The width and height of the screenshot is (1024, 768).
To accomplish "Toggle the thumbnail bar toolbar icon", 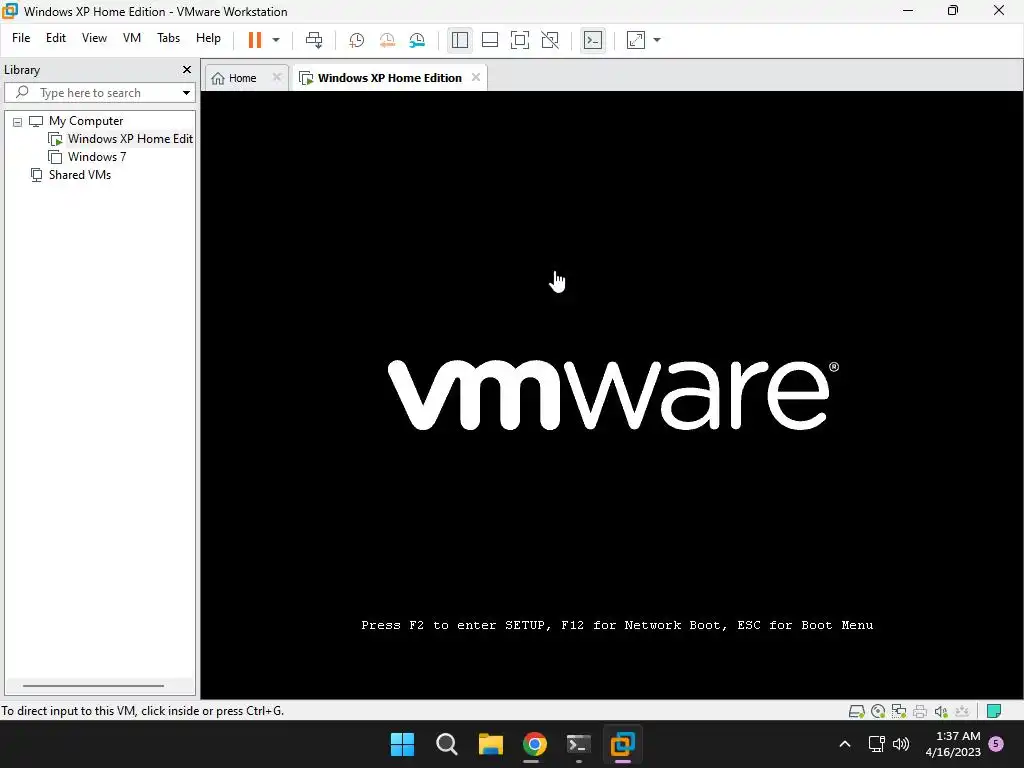I will coord(490,40).
